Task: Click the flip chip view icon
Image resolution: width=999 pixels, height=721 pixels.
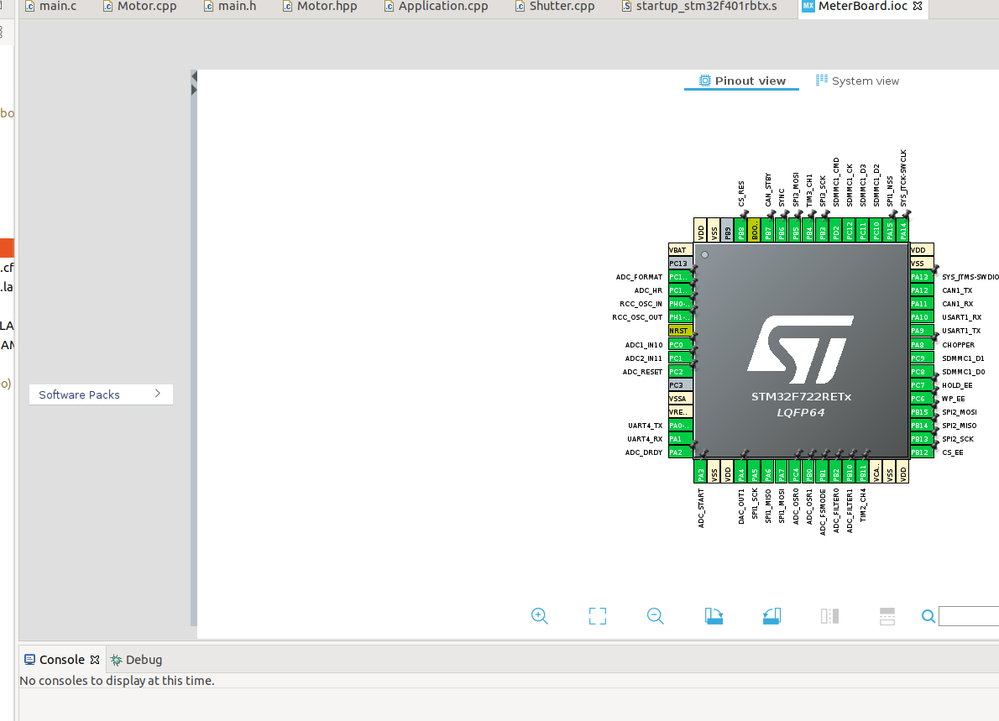Action: 830,616
